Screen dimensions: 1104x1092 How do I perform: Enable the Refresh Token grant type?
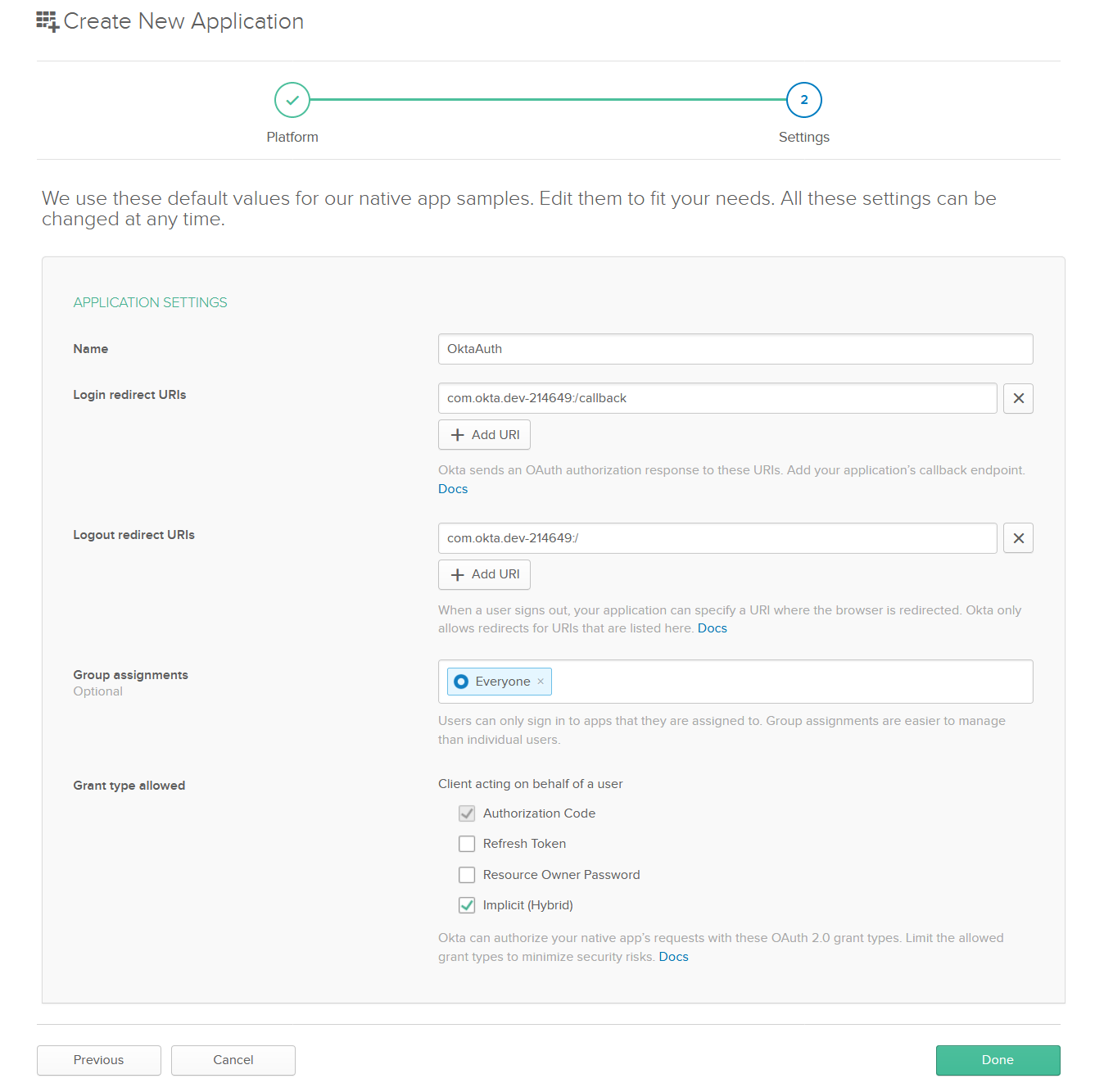(467, 844)
